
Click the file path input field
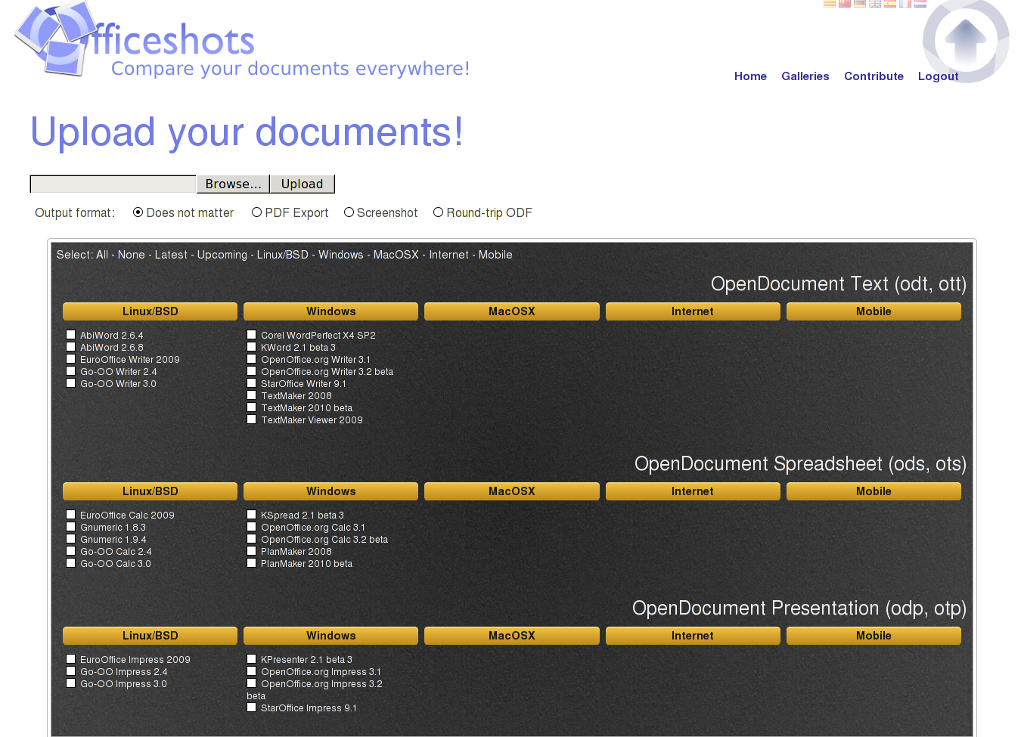pyautogui.click(x=113, y=184)
